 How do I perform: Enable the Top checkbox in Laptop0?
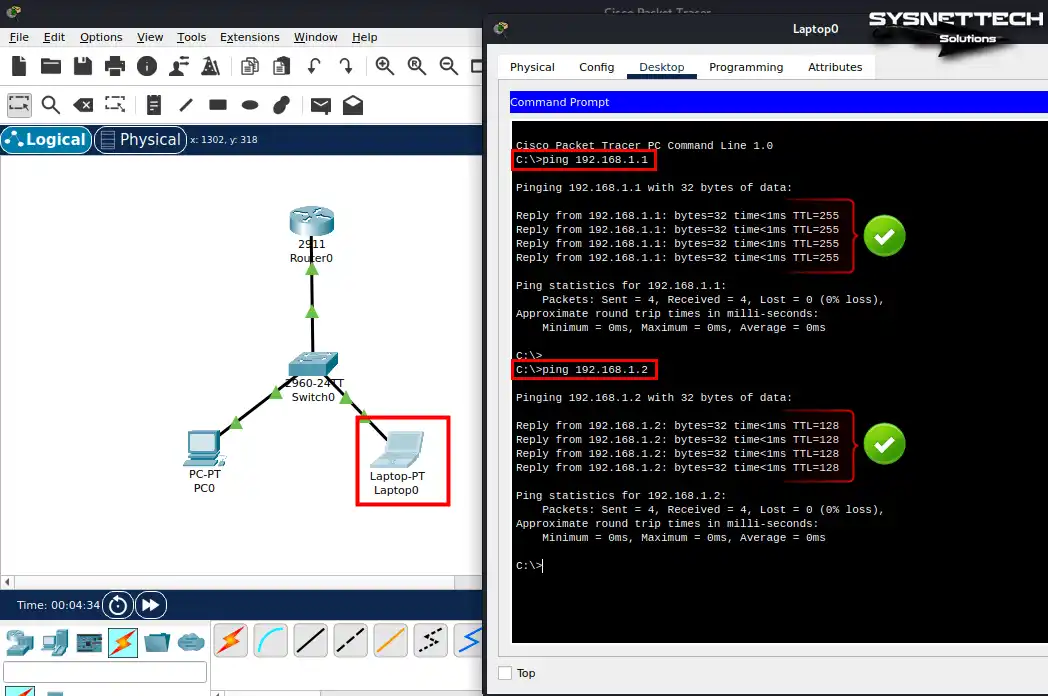click(505, 673)
